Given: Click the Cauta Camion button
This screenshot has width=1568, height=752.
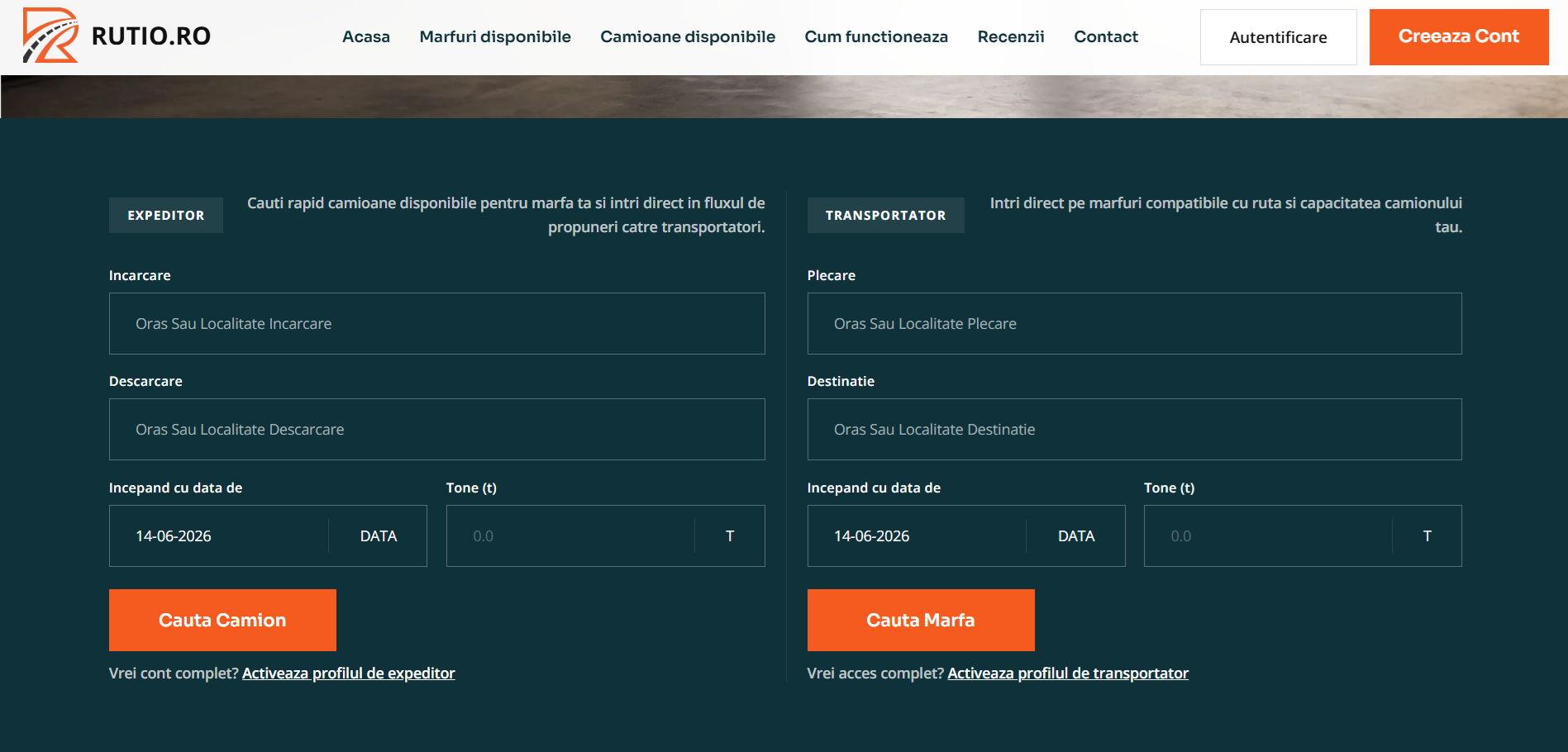Looking at the screenshot, I should pyautogui.click(x=222, y=620).
